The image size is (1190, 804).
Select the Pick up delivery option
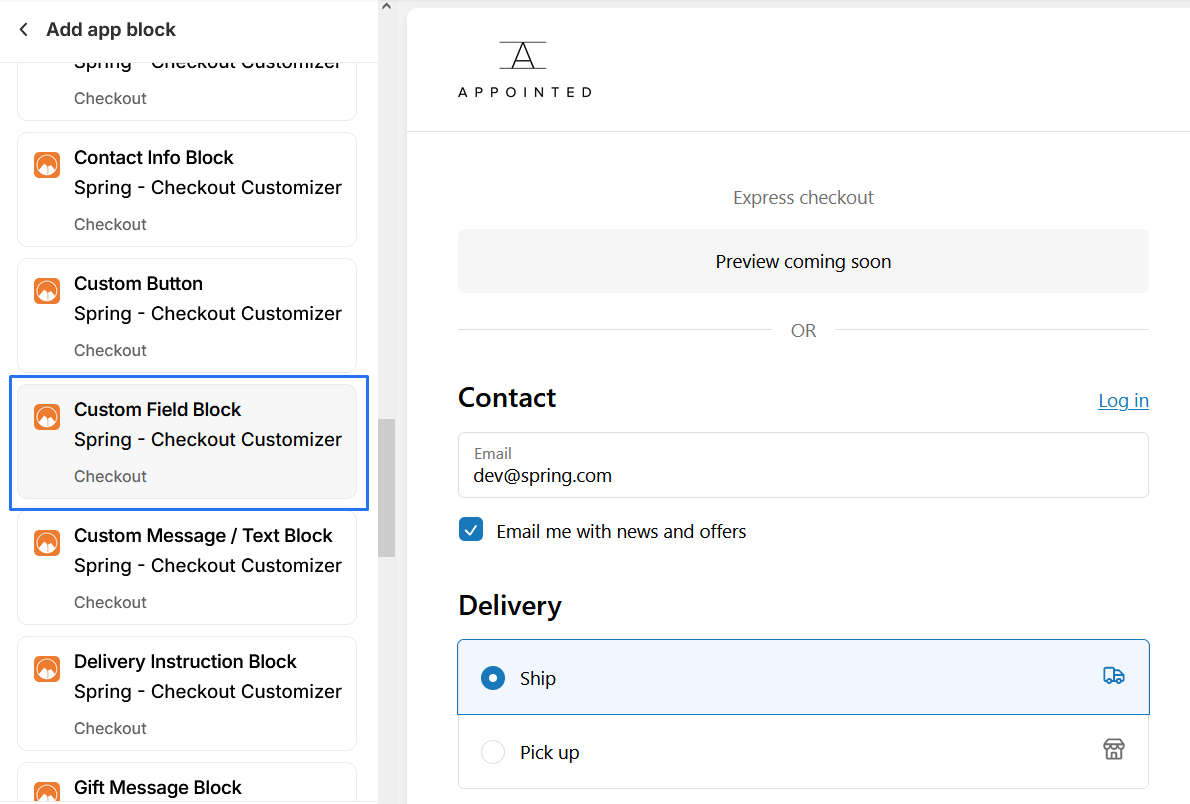492,751
